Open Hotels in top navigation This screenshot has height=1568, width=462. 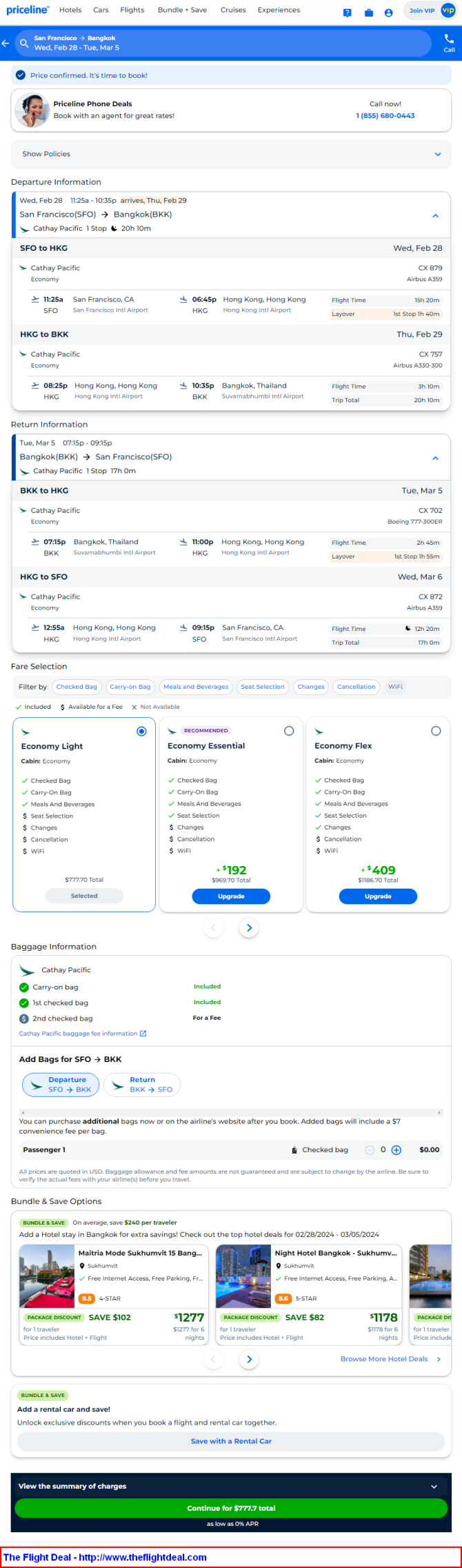coord(70,10)
